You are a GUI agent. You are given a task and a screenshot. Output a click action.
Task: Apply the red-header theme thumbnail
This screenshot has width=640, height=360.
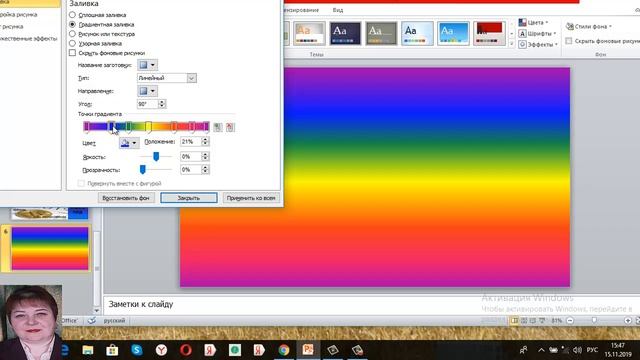tap(489, 33)
